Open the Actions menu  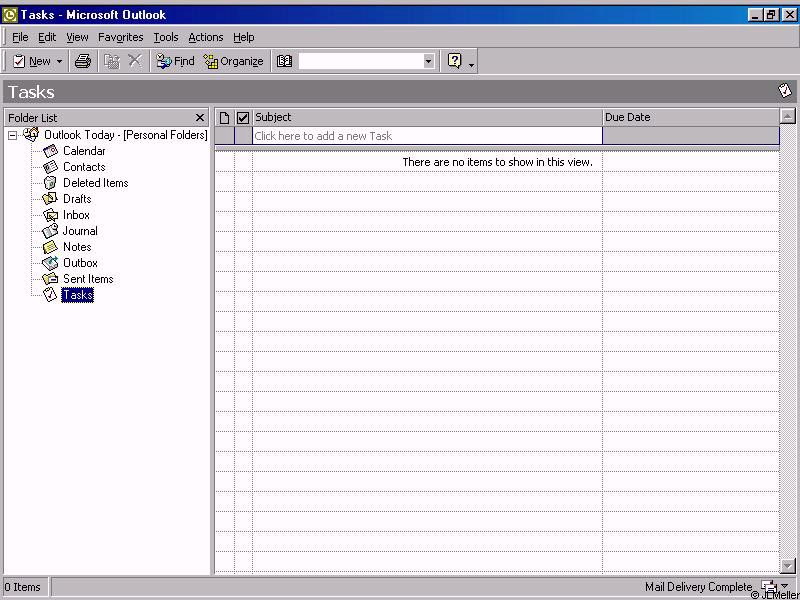point(205,37)
